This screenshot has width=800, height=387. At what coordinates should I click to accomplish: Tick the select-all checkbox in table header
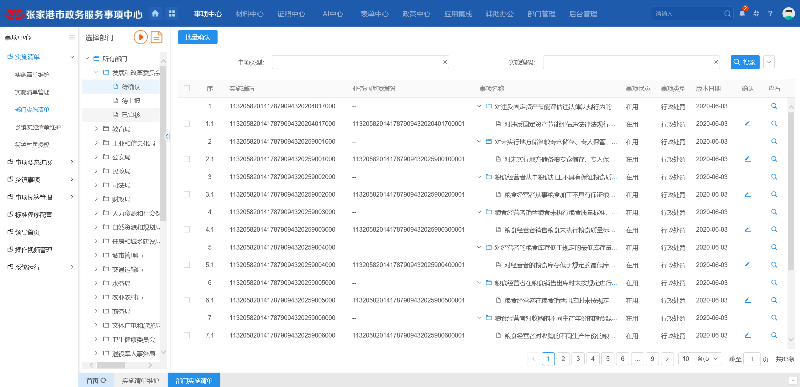(187, 88)
